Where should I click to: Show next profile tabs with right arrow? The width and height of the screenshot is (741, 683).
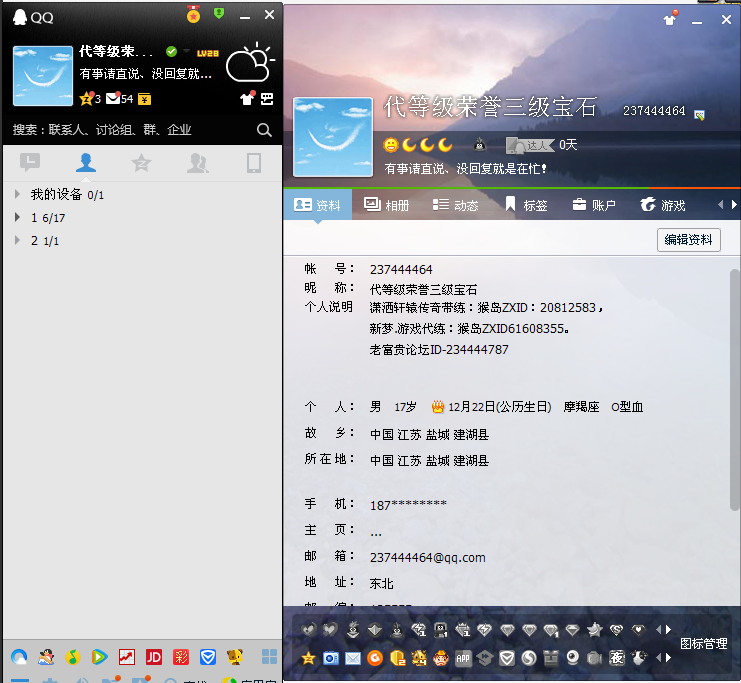[x=734, y=205]
